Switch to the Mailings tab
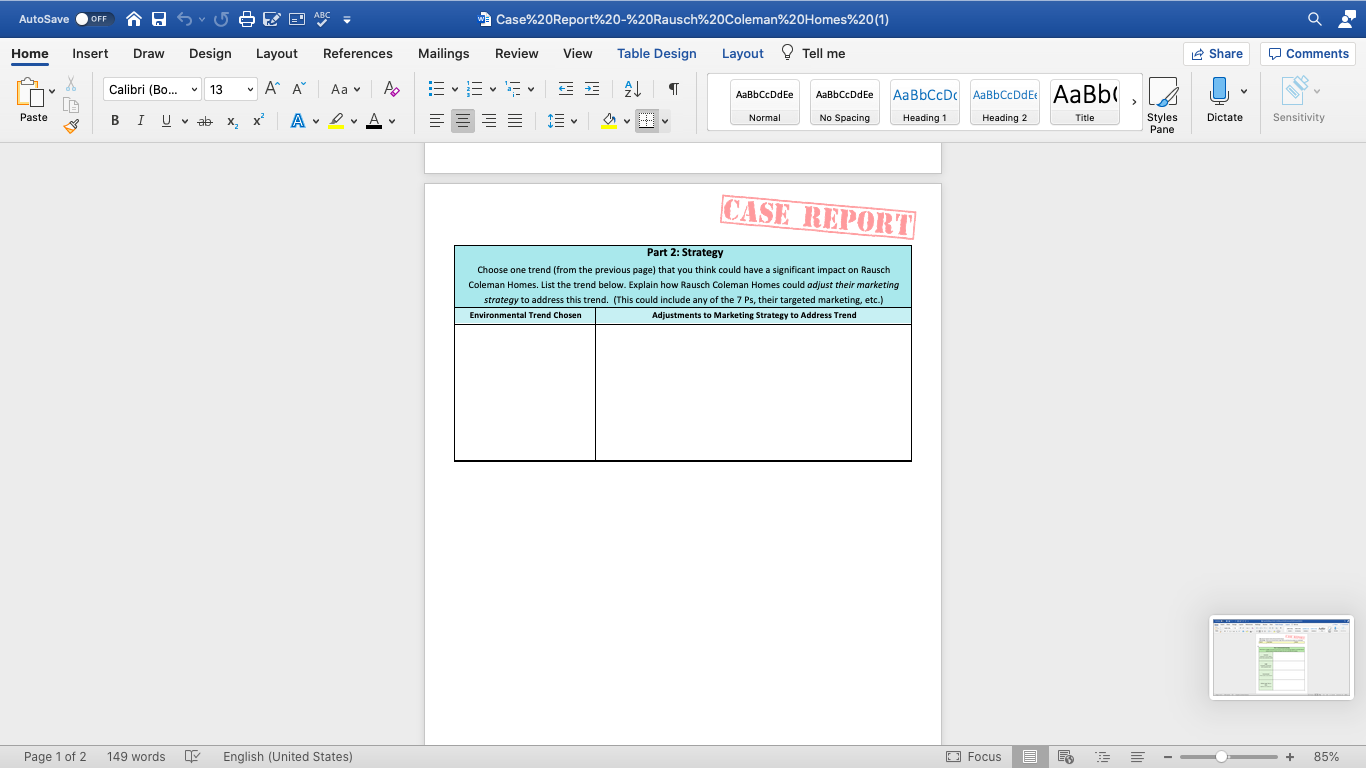The image size is (1366, 768). pos(444,54)
